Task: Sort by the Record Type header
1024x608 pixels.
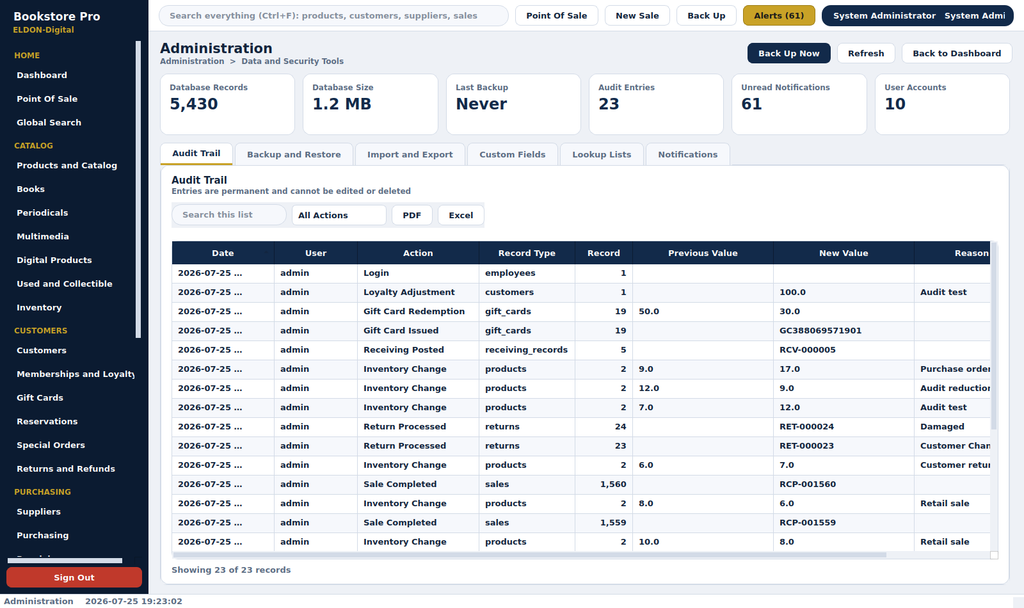Action: point(526,253)
